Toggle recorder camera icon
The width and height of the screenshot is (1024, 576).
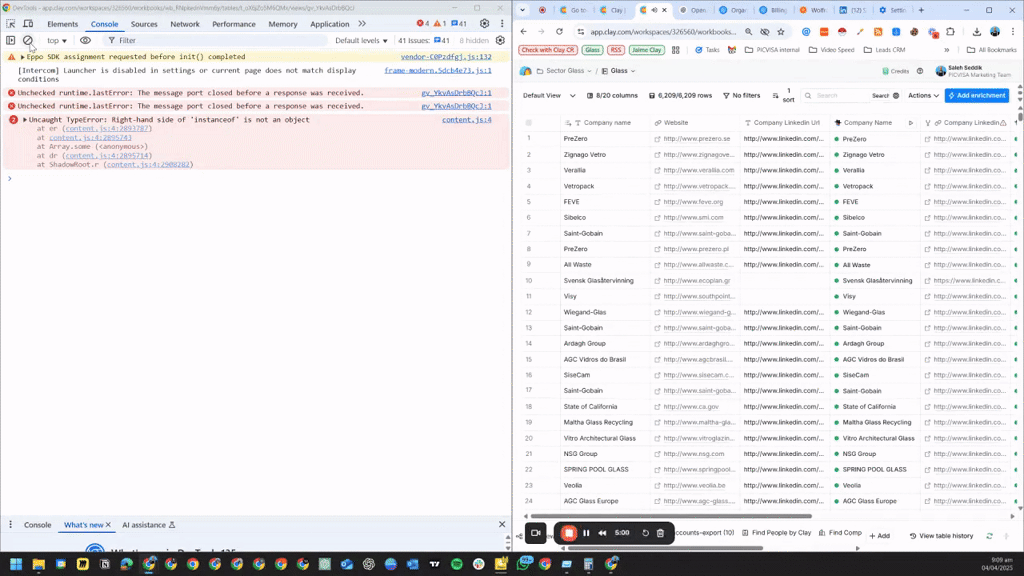point(536,533)
